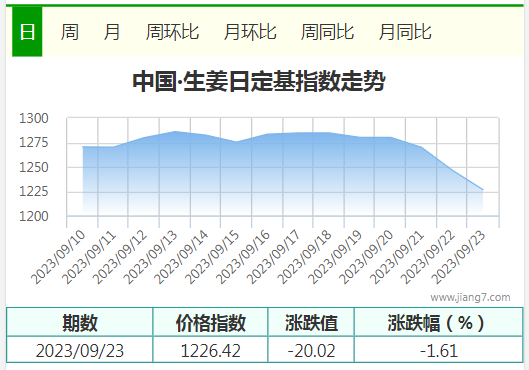Click the 2023/09/20 x-axis date label
529x370 pixels.
366,257
